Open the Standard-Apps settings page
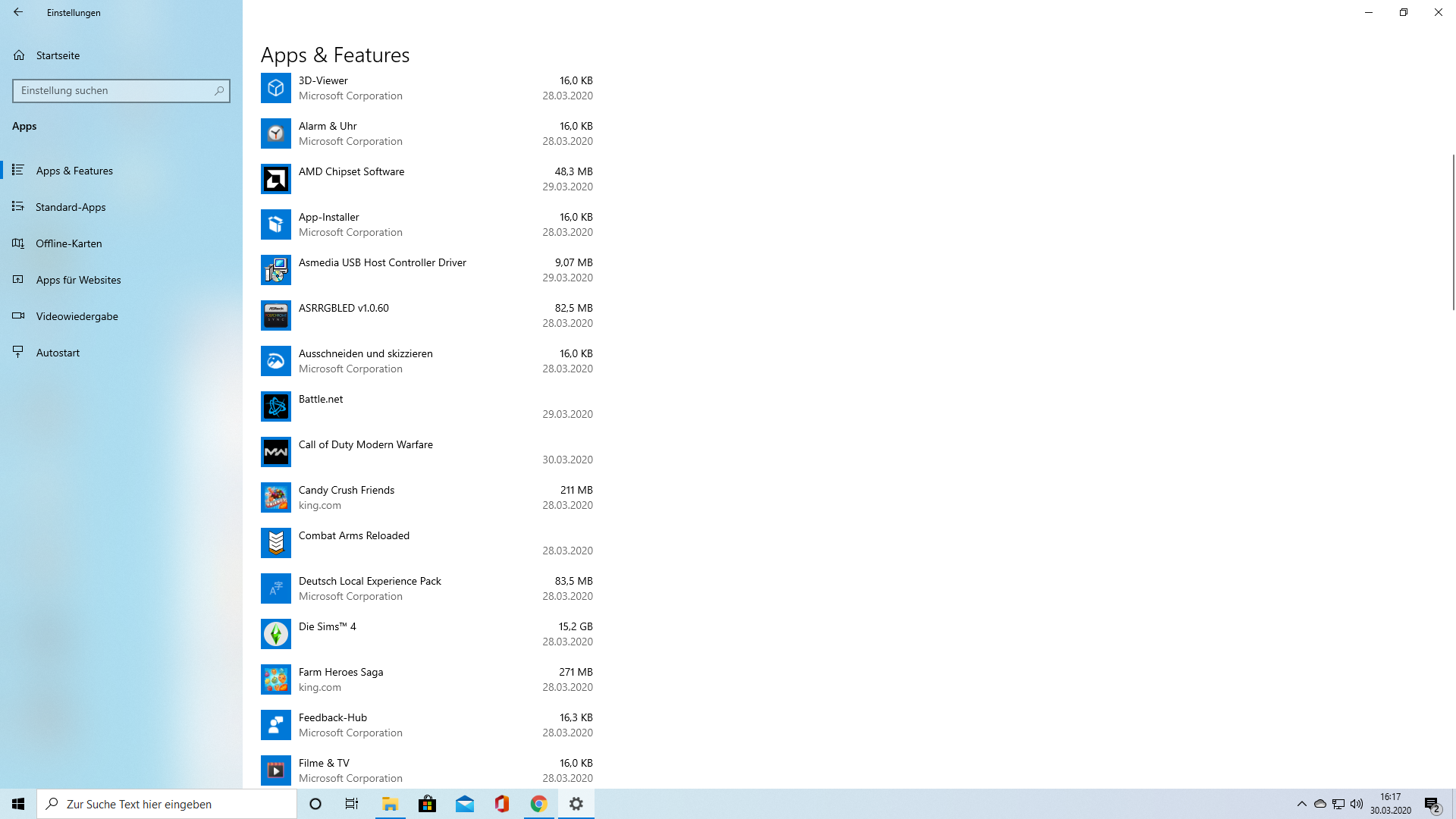The height and width of the screenshot is (819, 1456). click(x=71, y=207)
